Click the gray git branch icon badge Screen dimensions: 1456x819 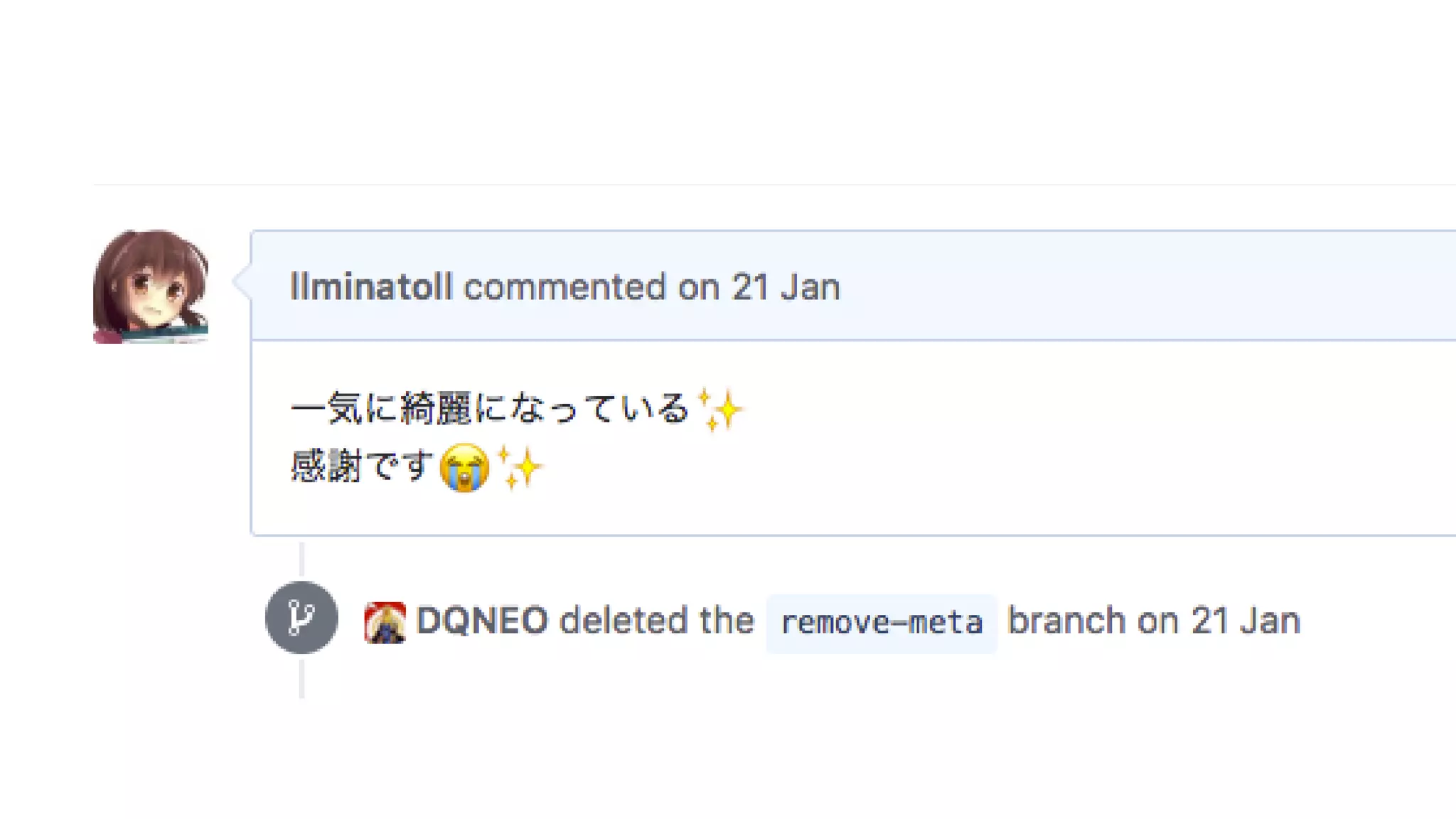(x=301, y=617)
